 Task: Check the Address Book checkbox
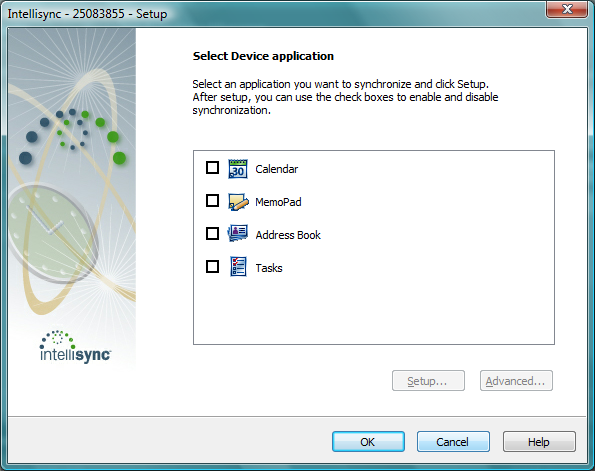[212, 233]
